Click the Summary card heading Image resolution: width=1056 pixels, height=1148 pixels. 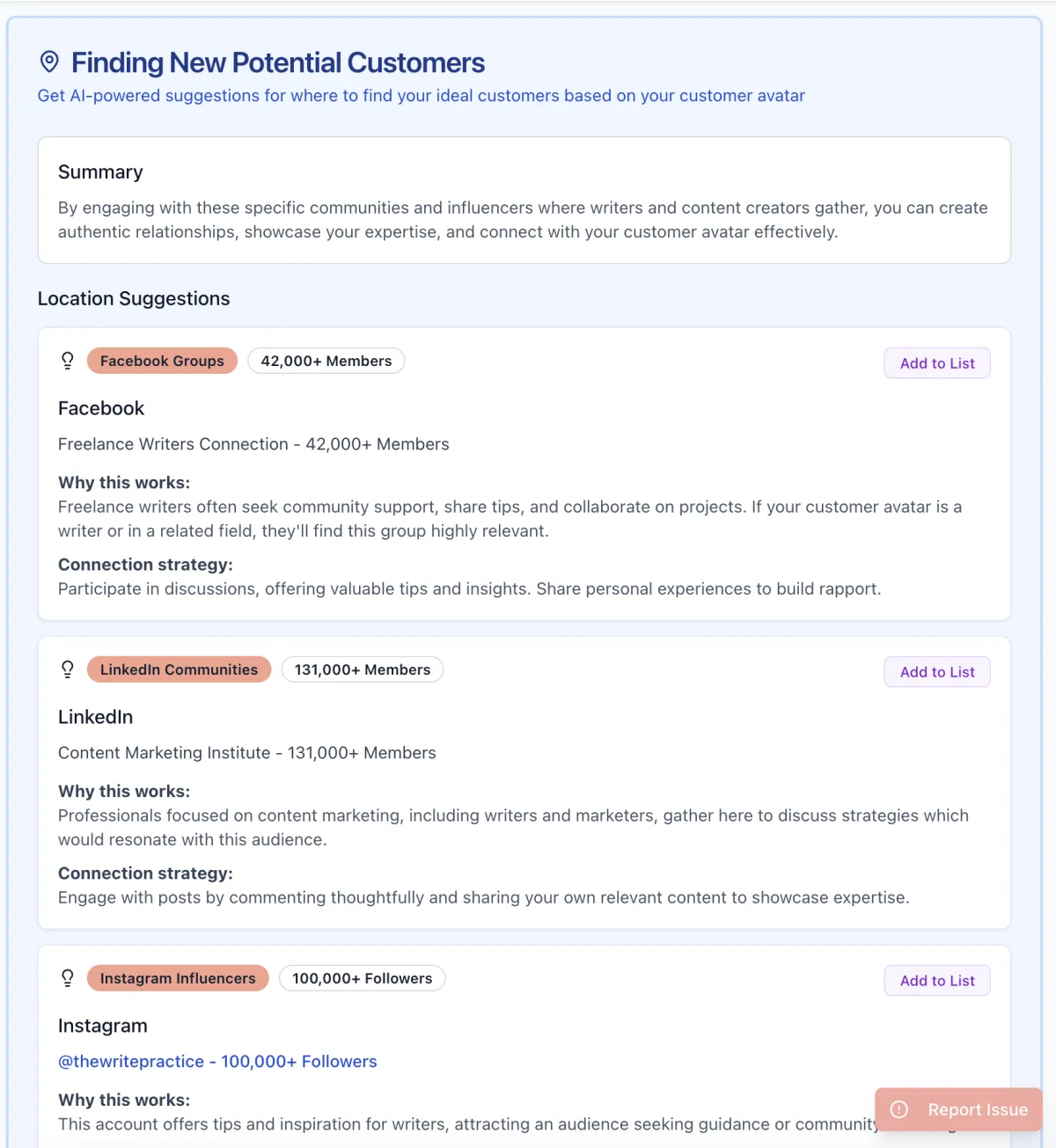click(100, 172)
